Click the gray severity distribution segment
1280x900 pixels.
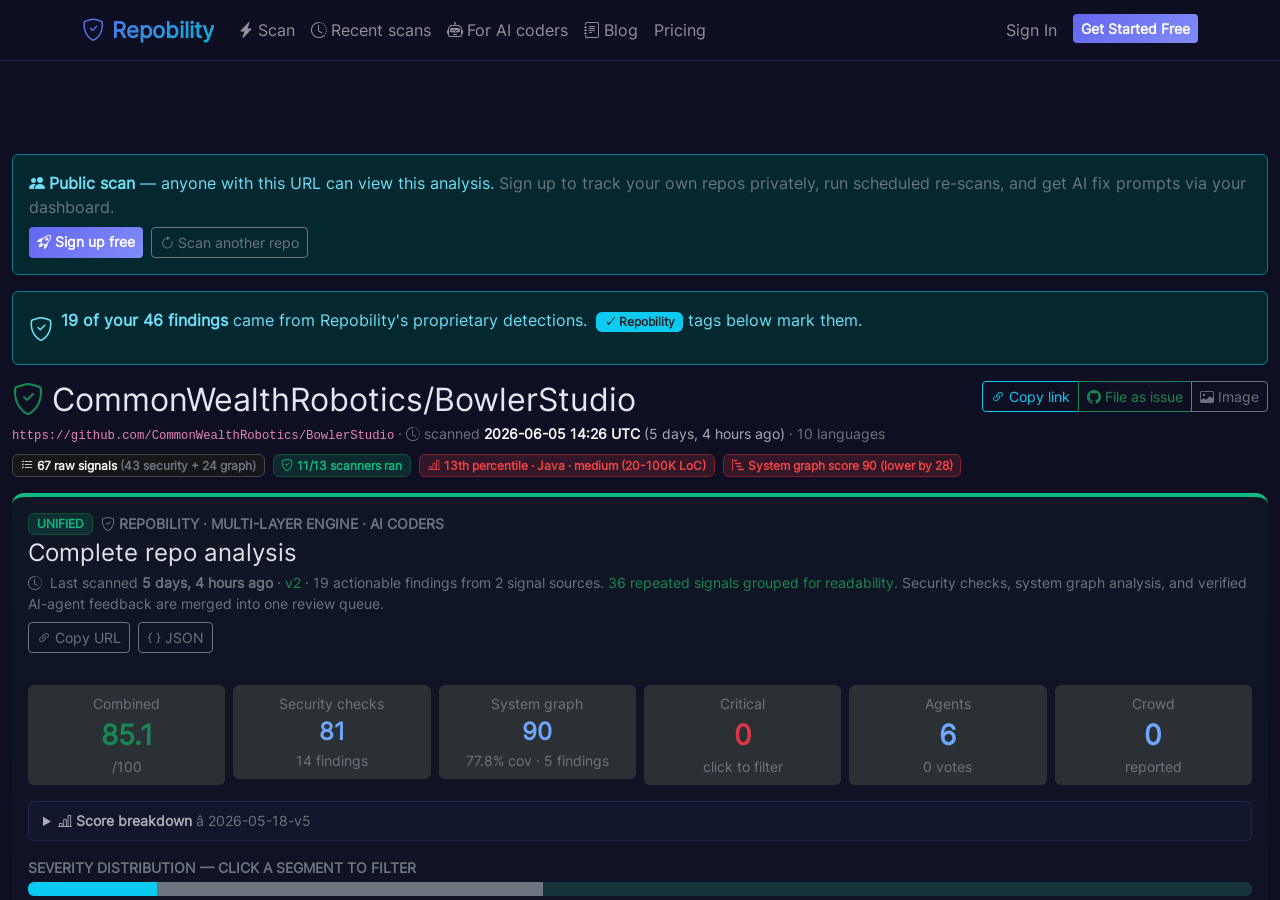[350, 889]
